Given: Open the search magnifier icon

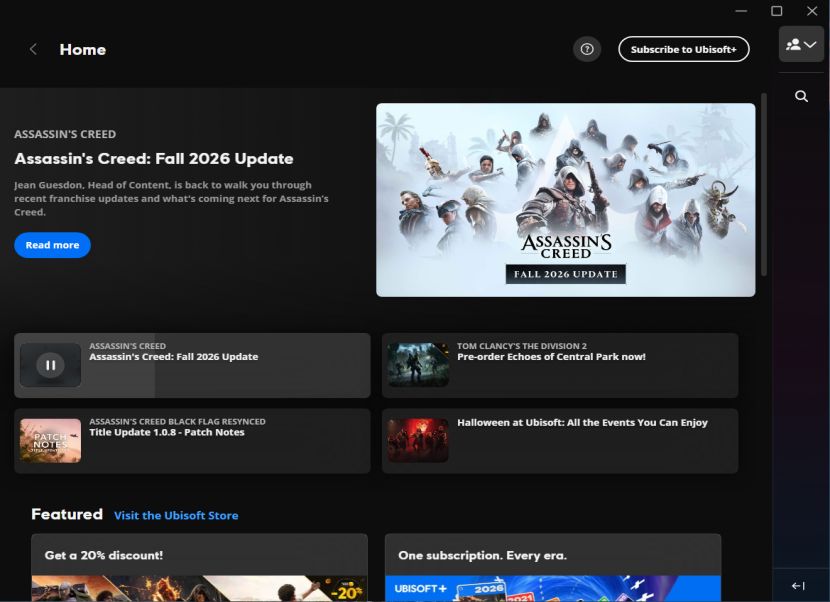Looking at the screenshot, I should pyautogui.click(x=801, y=96).
